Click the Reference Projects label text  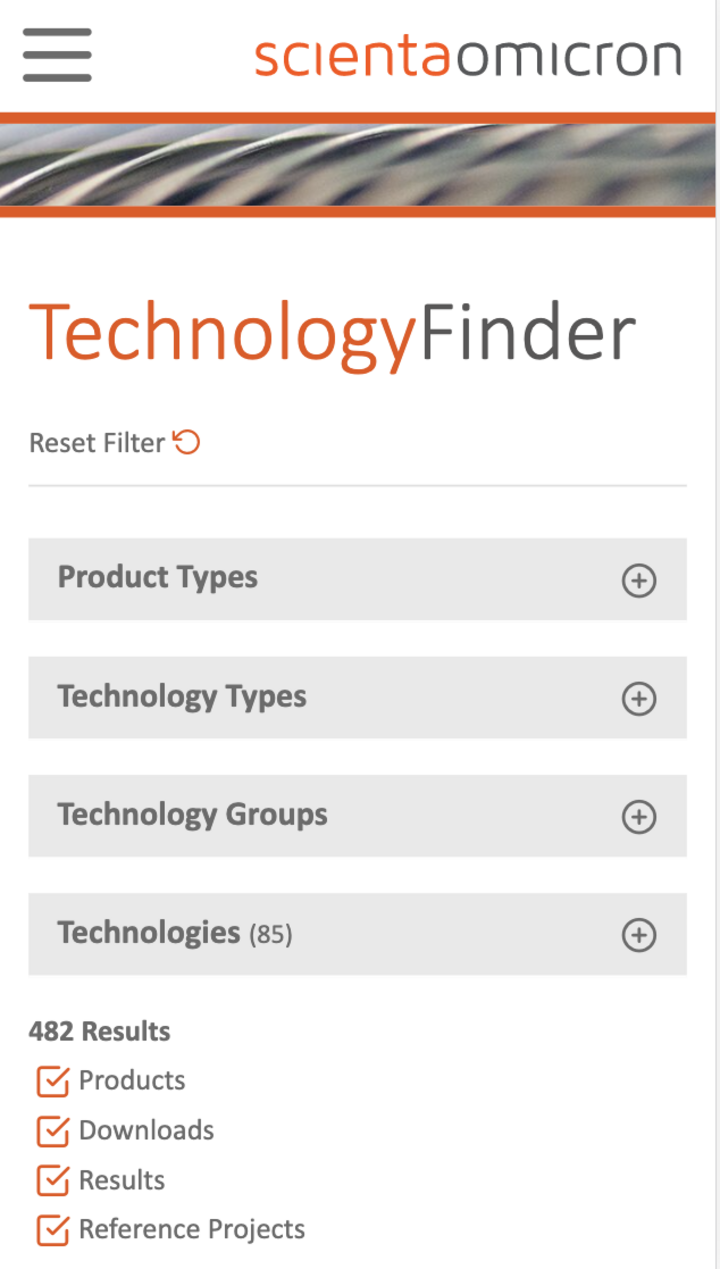point(192,1229)
